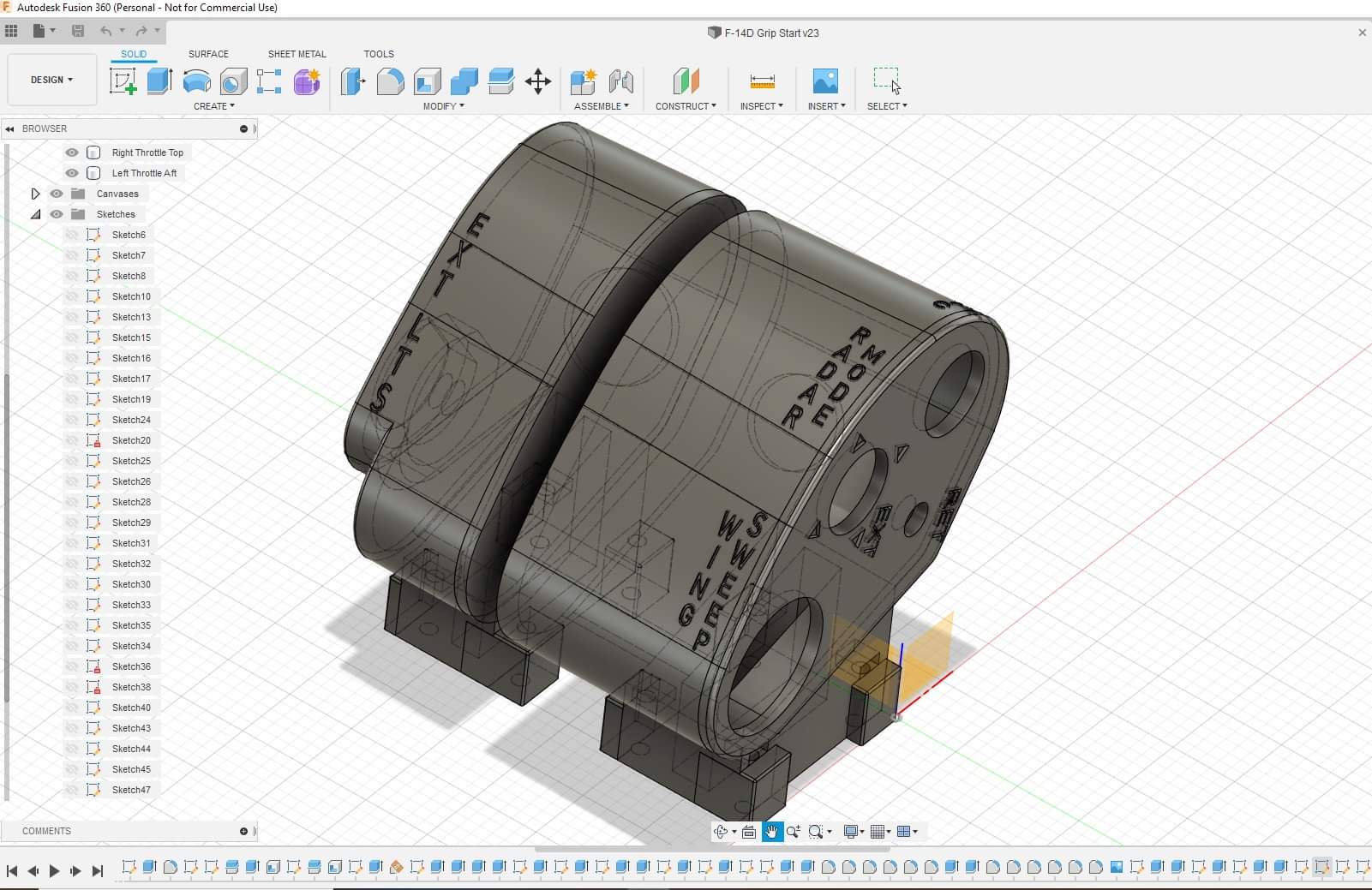Activate the Pan hand tool

pos(772,831)
